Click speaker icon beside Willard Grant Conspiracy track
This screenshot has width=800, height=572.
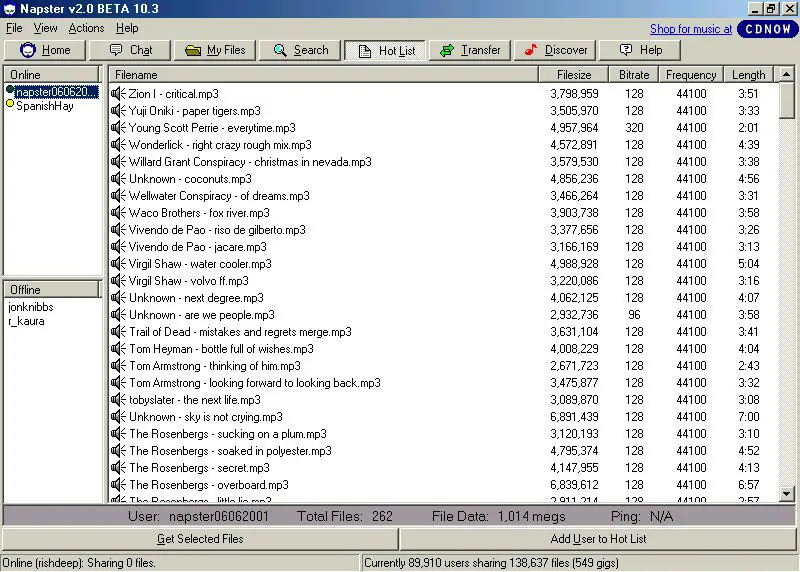point(118,161)
